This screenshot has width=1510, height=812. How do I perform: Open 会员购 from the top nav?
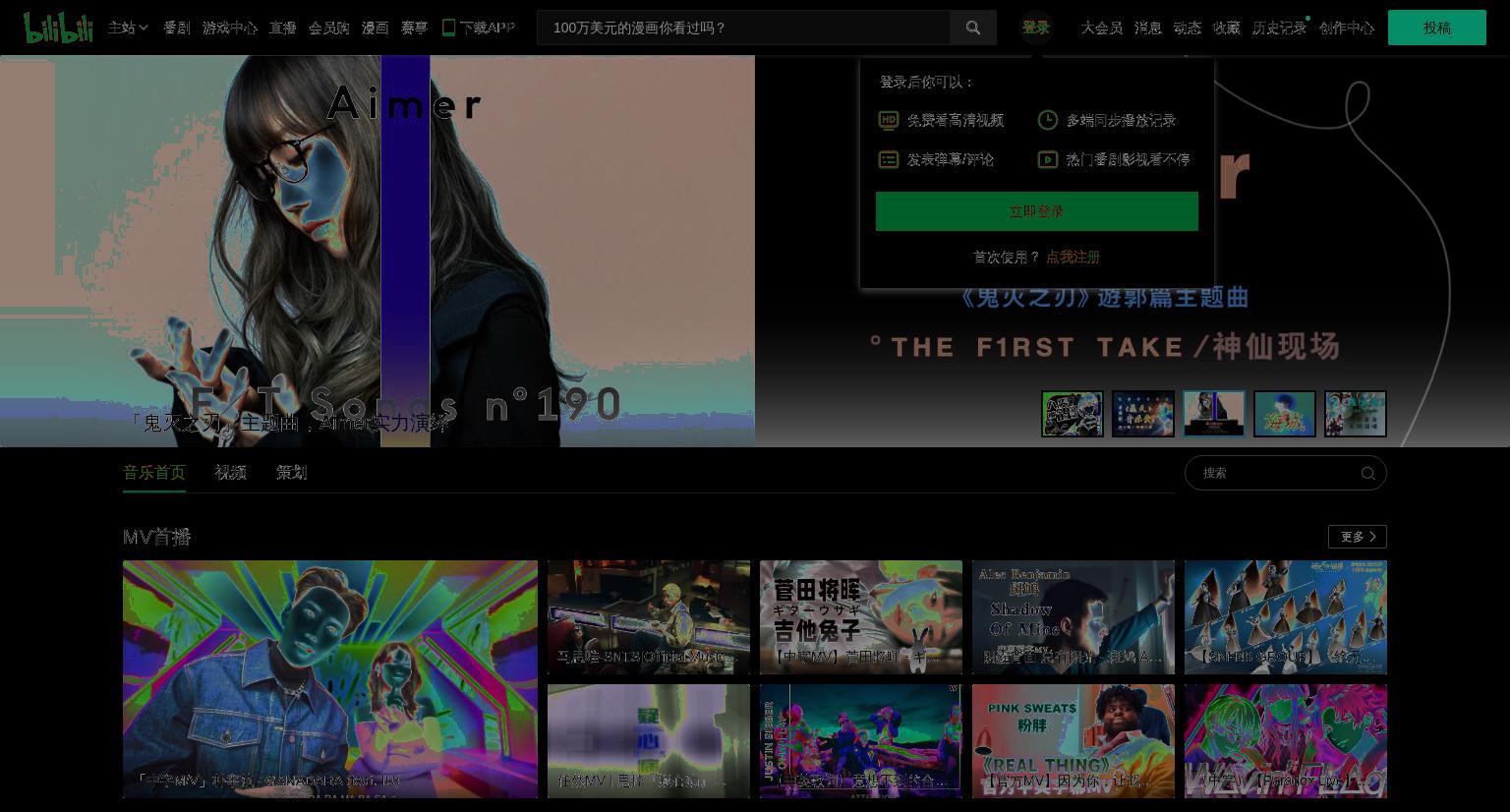click(329, 28)
